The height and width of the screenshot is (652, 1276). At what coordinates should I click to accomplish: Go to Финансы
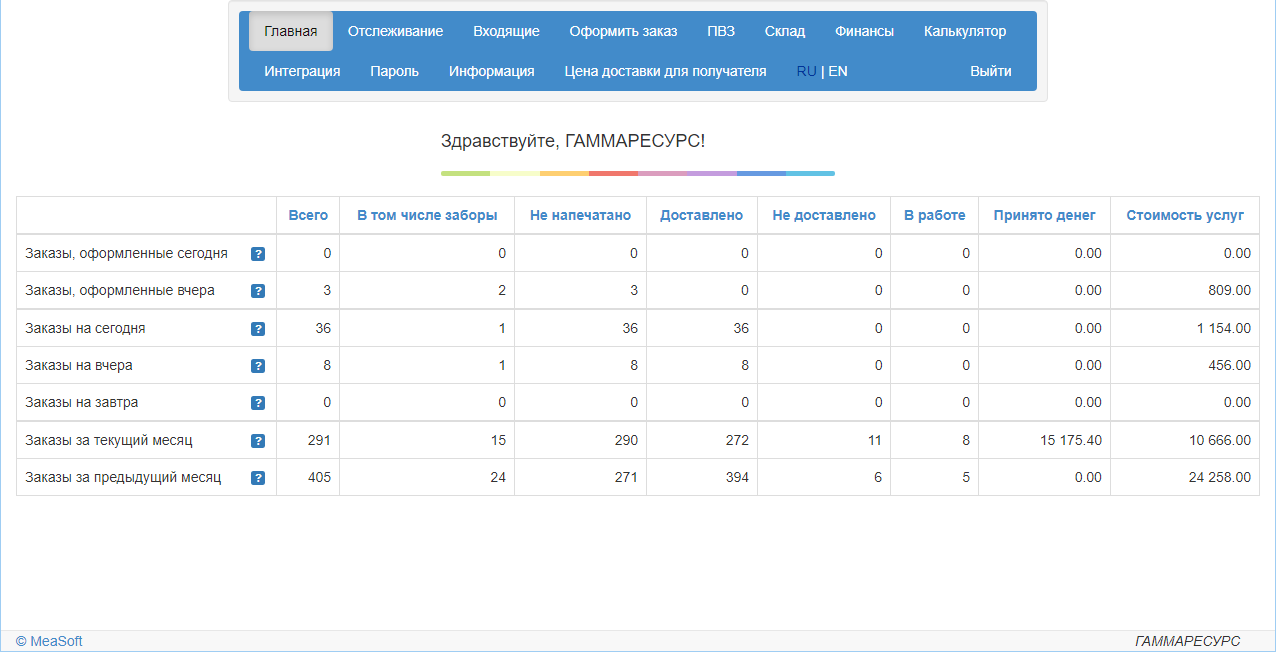coord(863,31)
